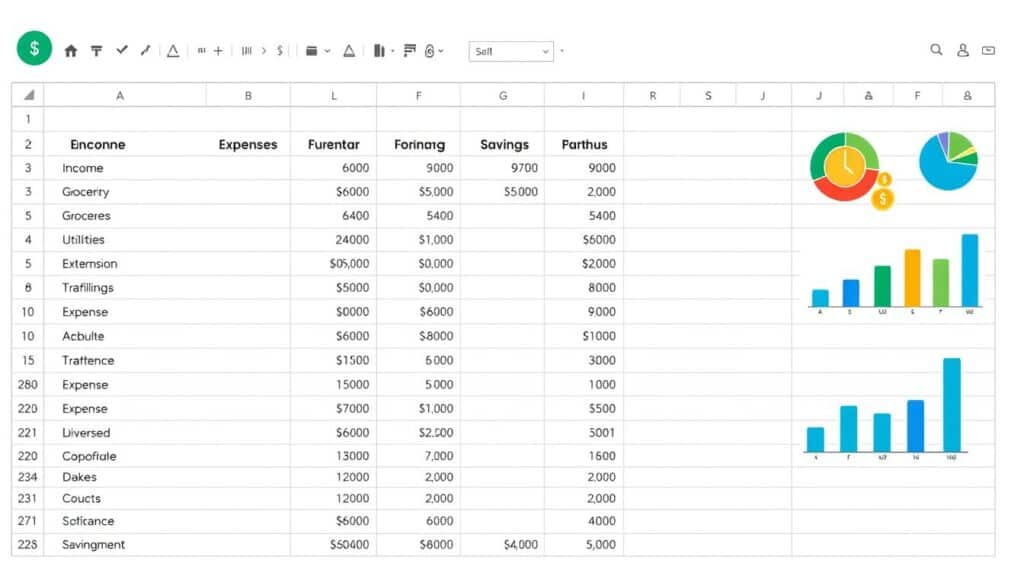This screenshot has height=585, width=1024.
Task: Select column R header
Action: (x=652, y=95)
